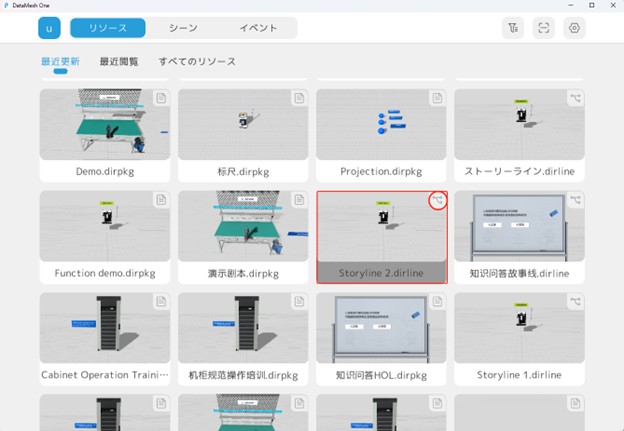Image resolution: width=624 pixels, height=431 pixels.
Task: Open the 标尺.dirpkg thumbnail
Action: tap(243, 124)
